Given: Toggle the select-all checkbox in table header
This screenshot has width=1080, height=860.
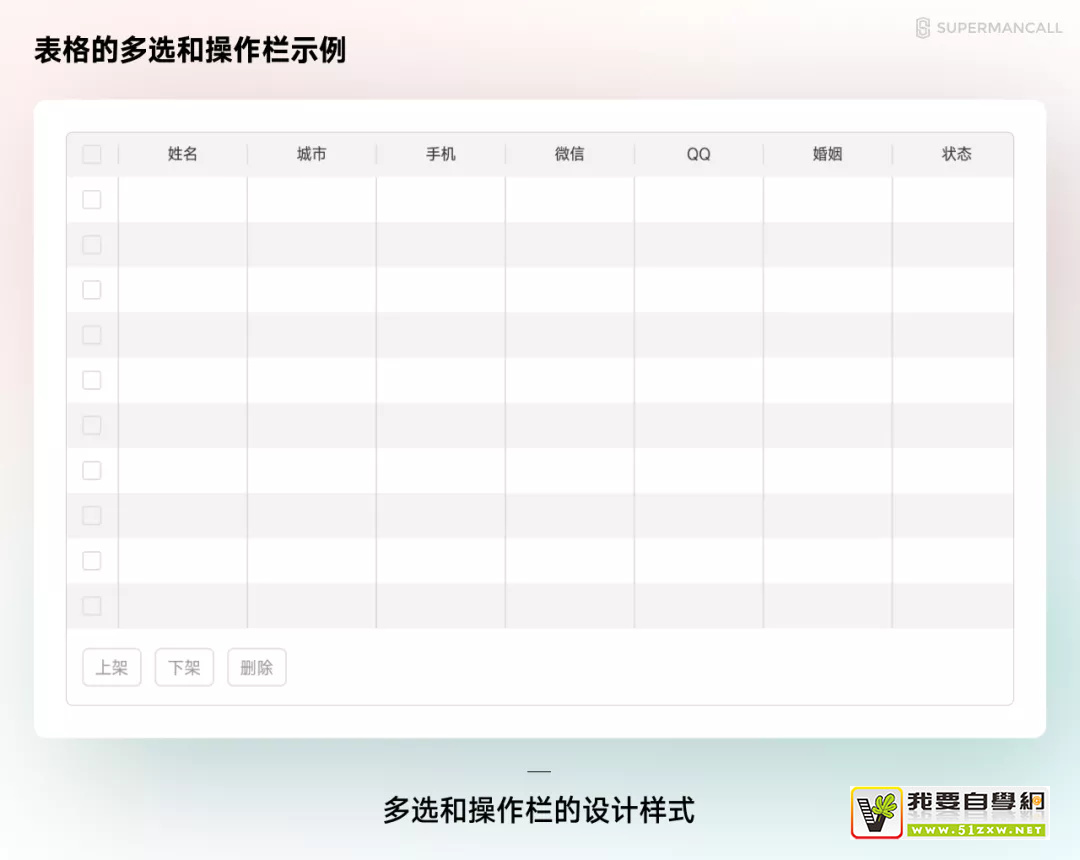Looking at the screenshot, I should [x=92, y=154].
